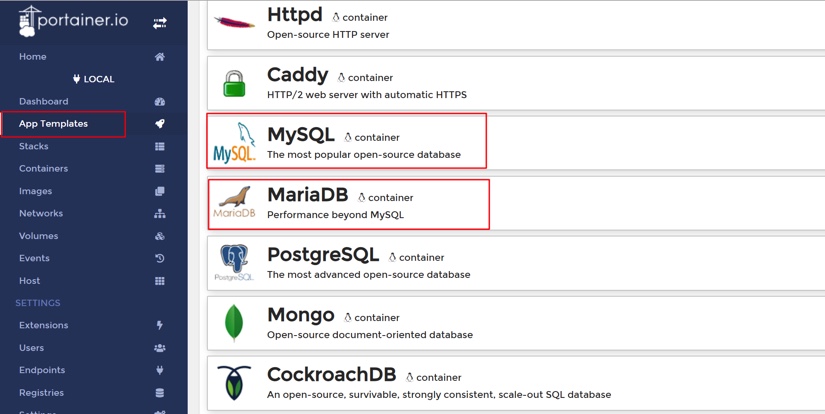The image size is (825, 414).
Task: Click the Events history icon
Action: click(x=160, y=259)
